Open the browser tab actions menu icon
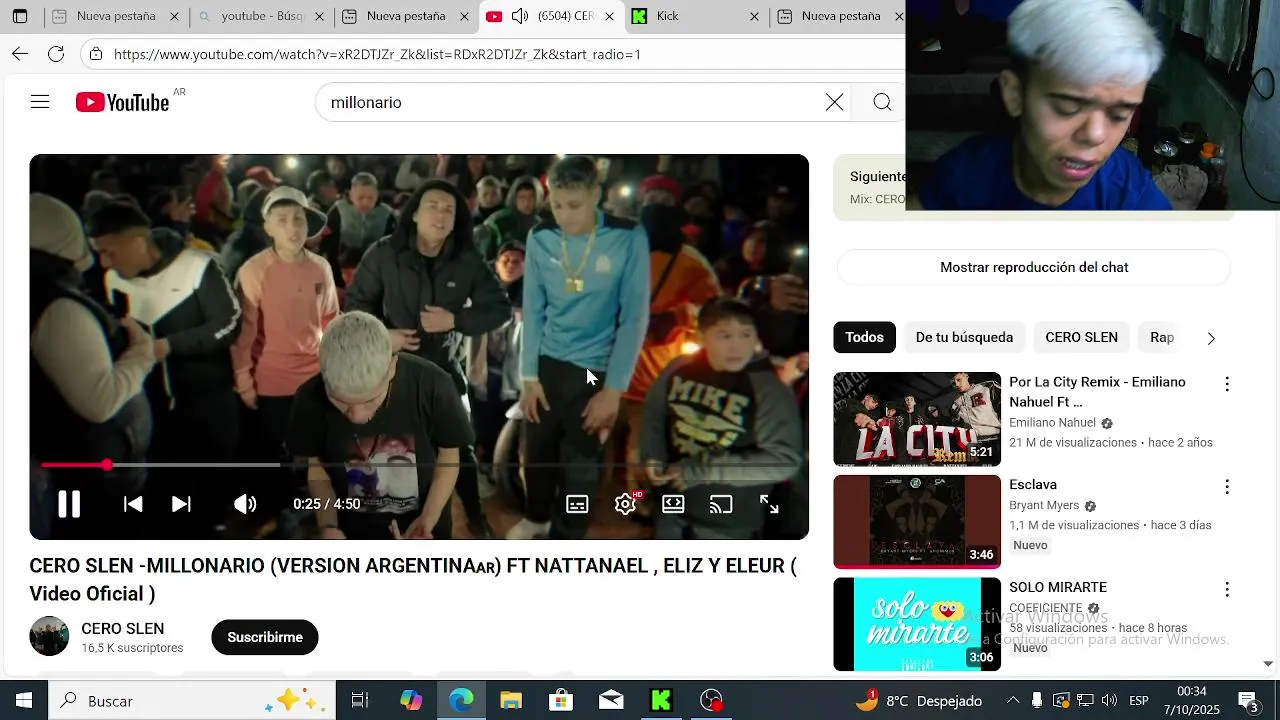Image resolution: width=1280 pixels, height=720 pixels. (x=20, y=16)
